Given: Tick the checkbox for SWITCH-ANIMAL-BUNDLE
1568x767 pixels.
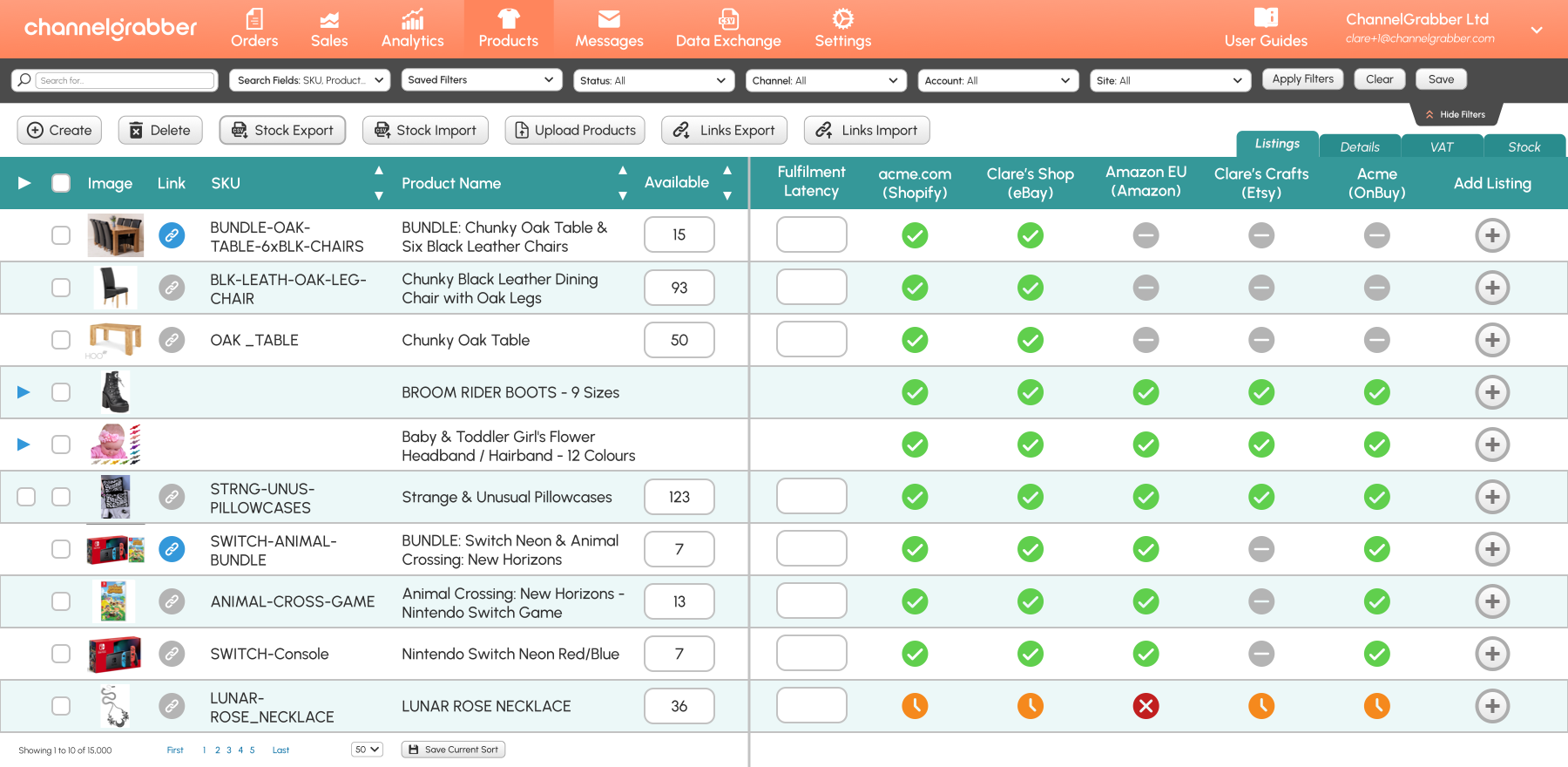Looking at the screenshot, I should [x=61, y=549].
